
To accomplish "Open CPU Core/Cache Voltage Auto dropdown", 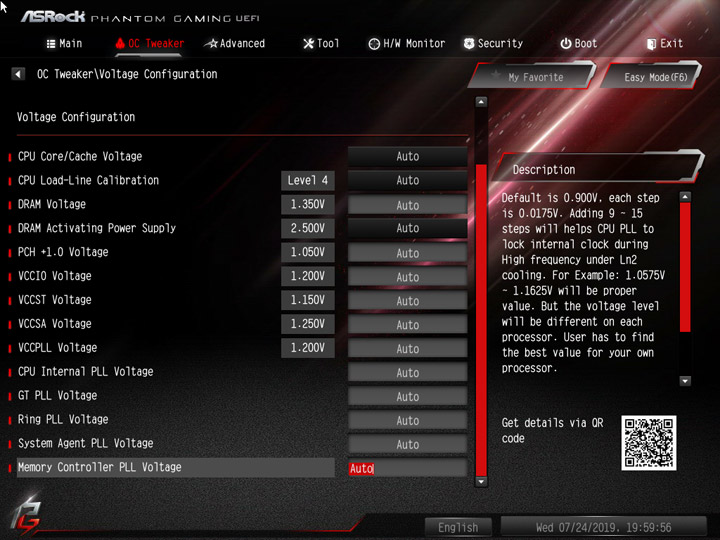I will (408, 157).
